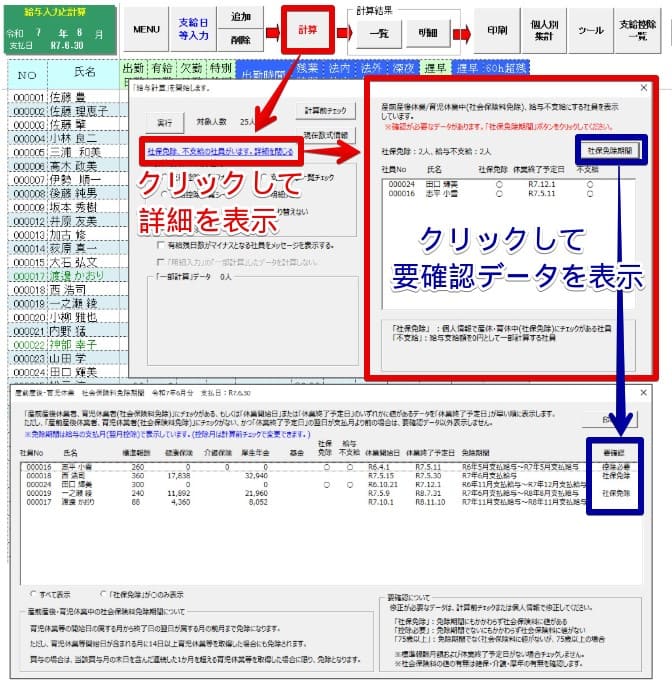Viewport: 672px width, 684px height.
Task: Click the 欠勤 column header
Action: 191,68
